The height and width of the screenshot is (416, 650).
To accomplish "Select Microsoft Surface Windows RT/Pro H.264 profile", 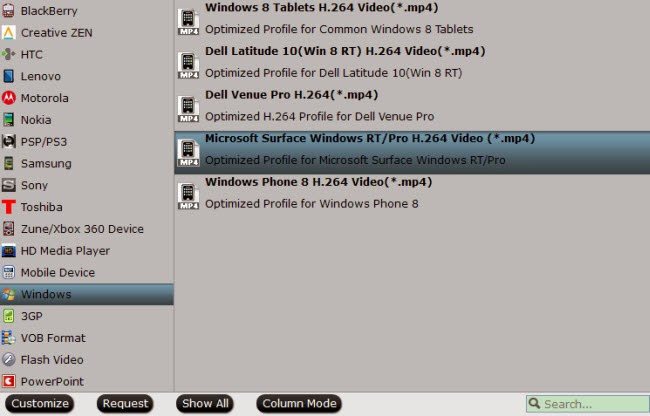I will 412,152.
